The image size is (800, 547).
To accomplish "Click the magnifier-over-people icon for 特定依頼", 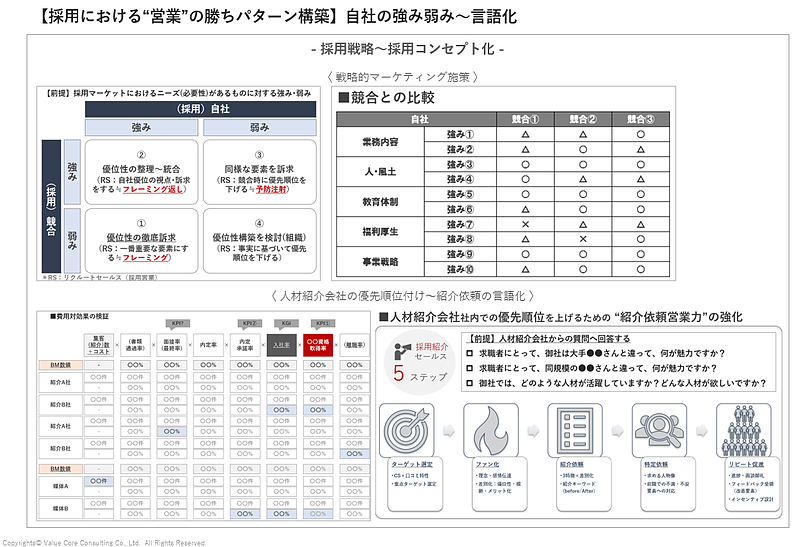I will coord(659,430).
